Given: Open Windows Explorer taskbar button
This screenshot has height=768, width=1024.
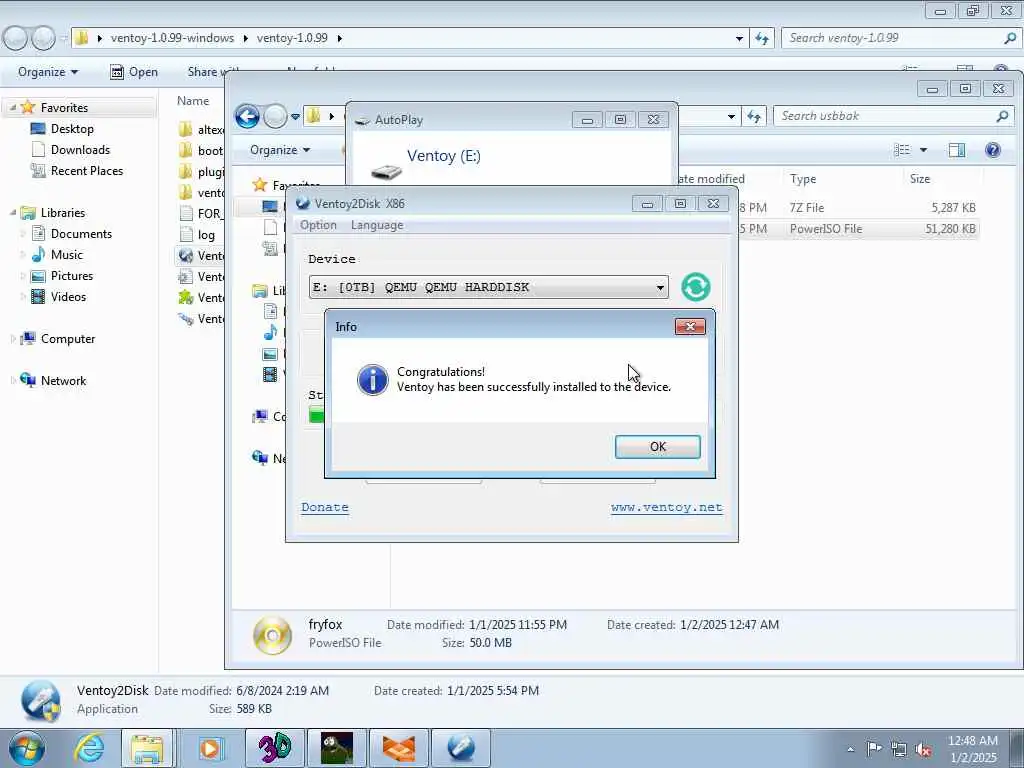Looking at the screenshot, I should pos(147,748).
